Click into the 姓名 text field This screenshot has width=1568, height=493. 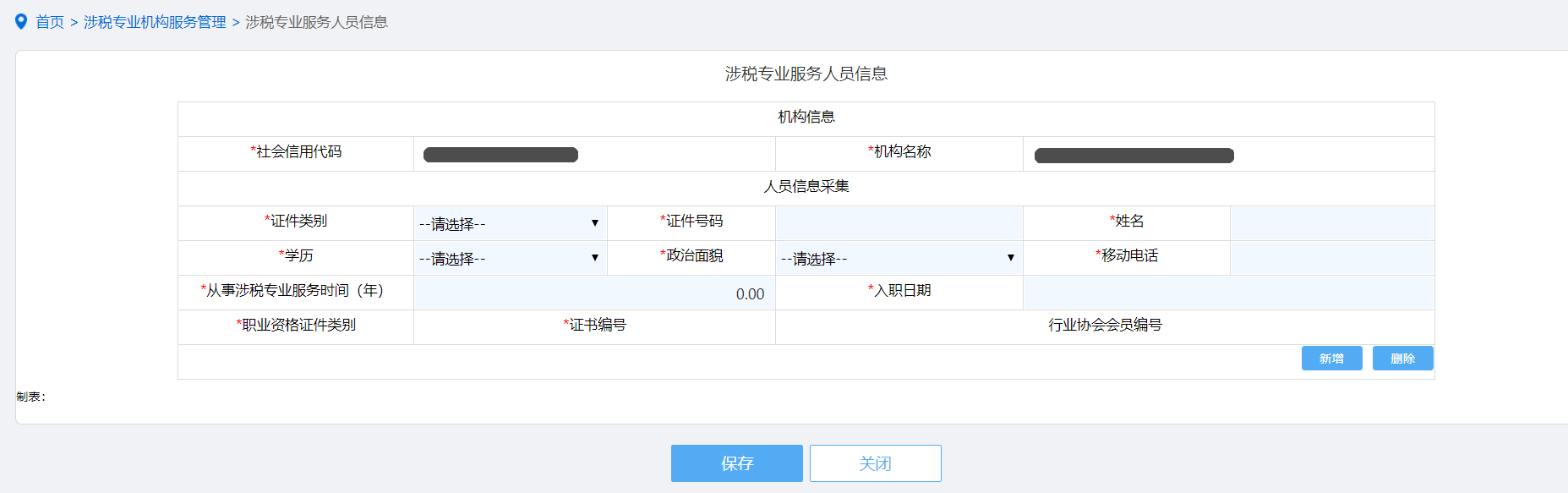[1331, 223]
